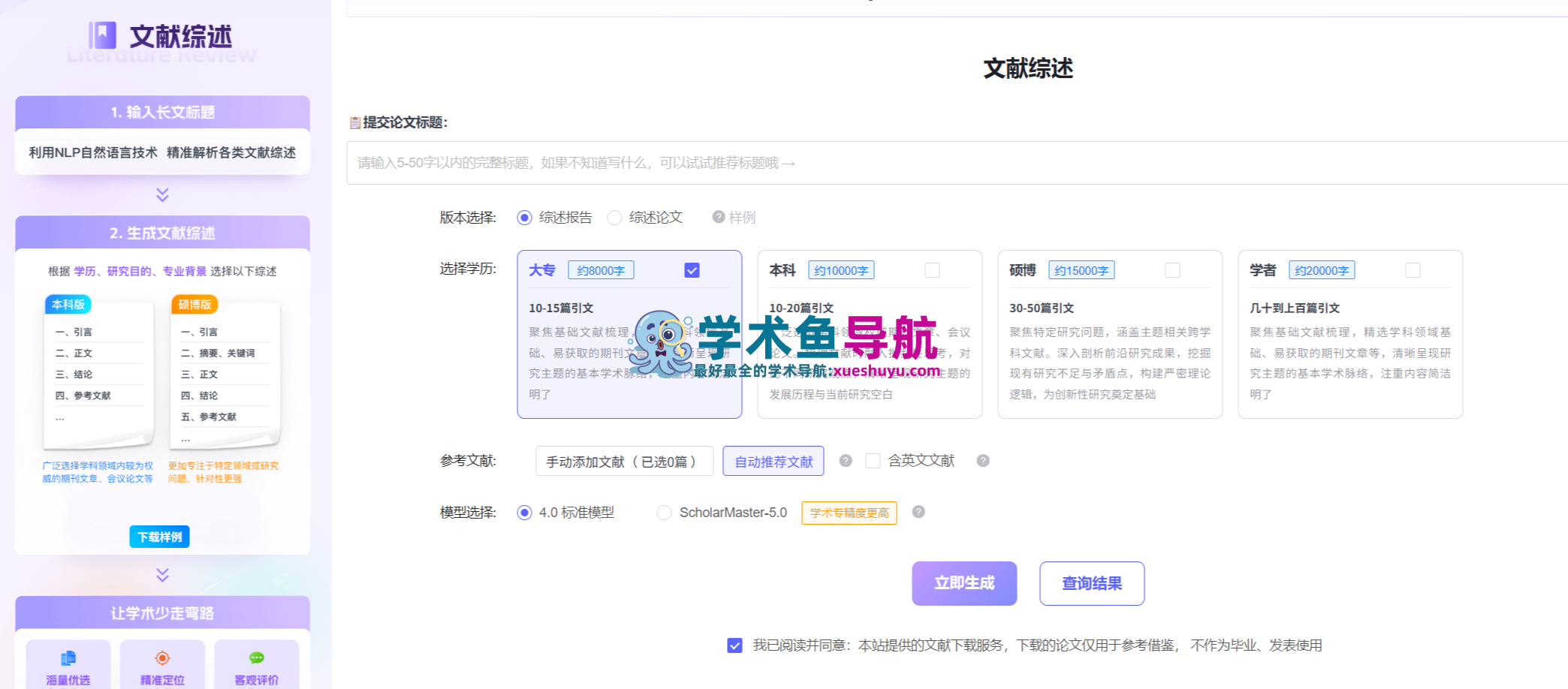1568x689 pixels.
Task: Open the help icon beside ScholarMaster-5.0 badge
Action: [918, 513]
